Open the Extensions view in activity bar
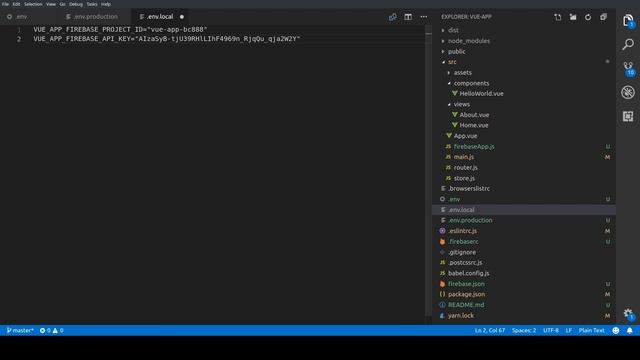 pos(628,116)
